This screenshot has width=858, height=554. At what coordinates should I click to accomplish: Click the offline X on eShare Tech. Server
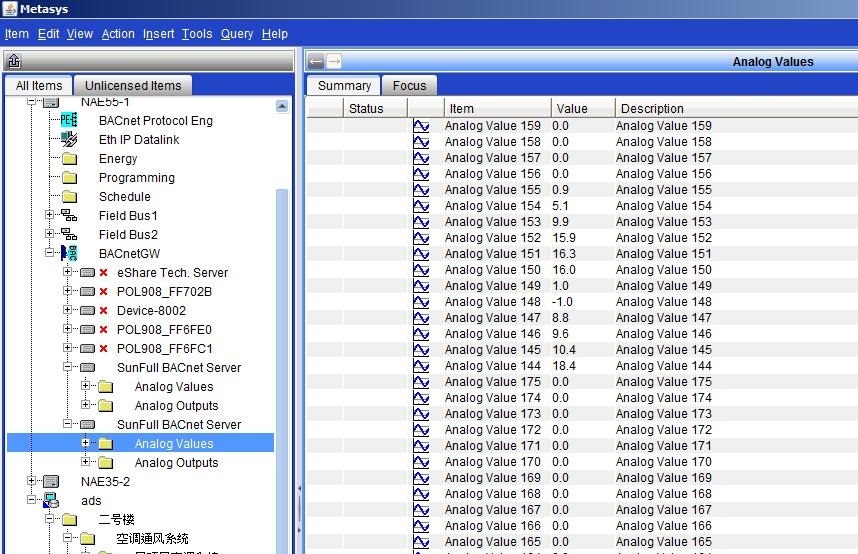[x=103, y=273]
